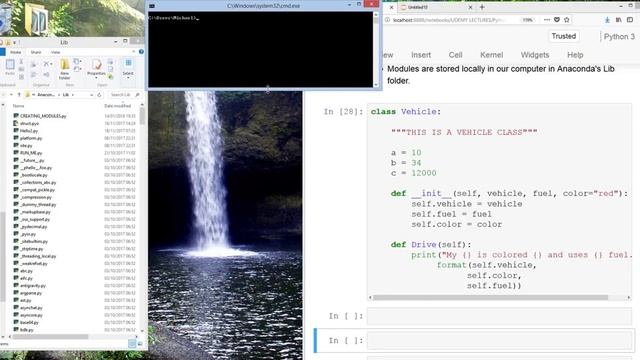This screenshot has width=640, height=360.
Task: Switch to large icons view in Explorer status bar
Action: click(x=140, y=344)
